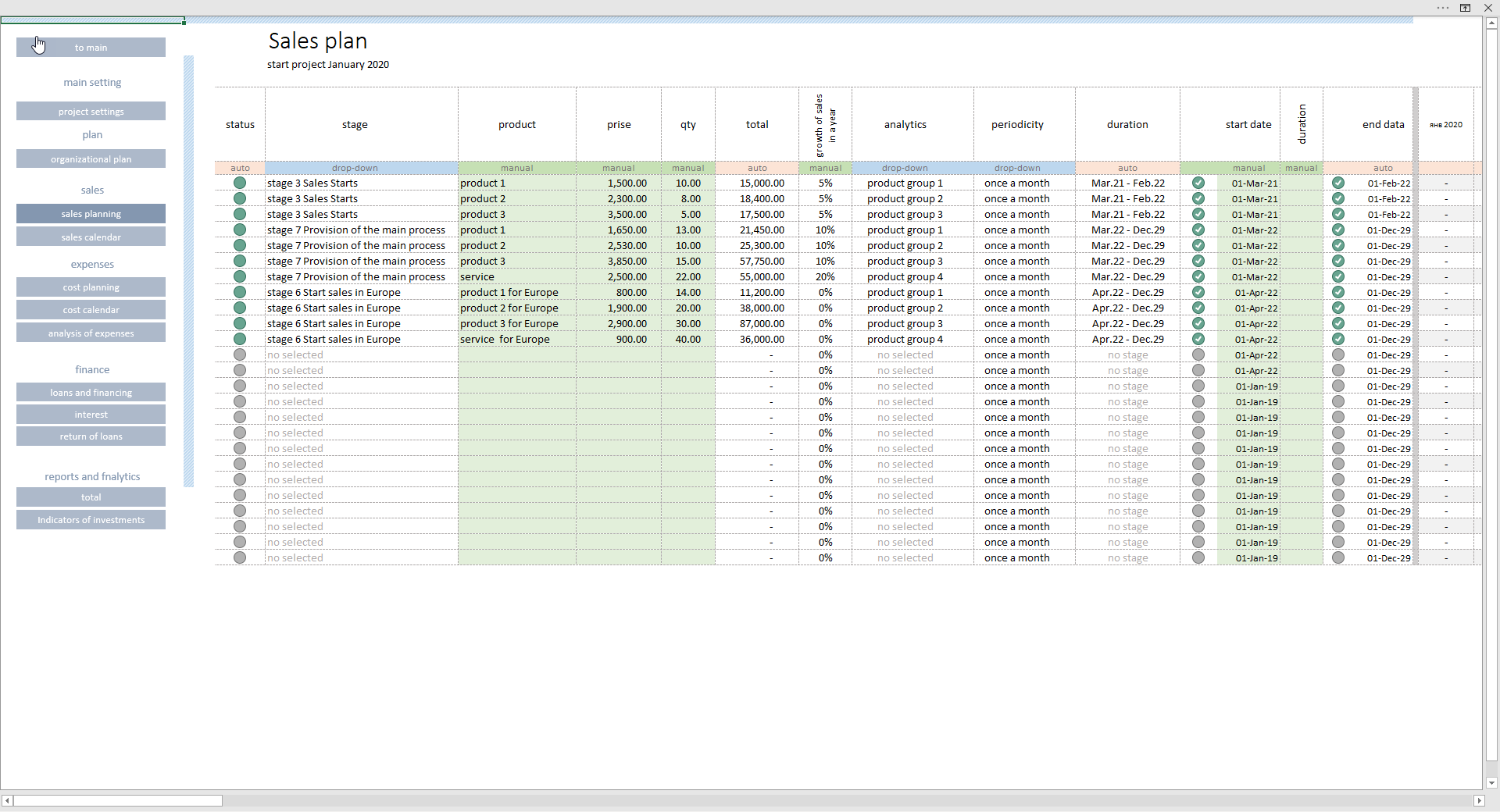Click end date check icon for 21,450.00 row
Screen dimensions: 1500x812
(1338, 230)
